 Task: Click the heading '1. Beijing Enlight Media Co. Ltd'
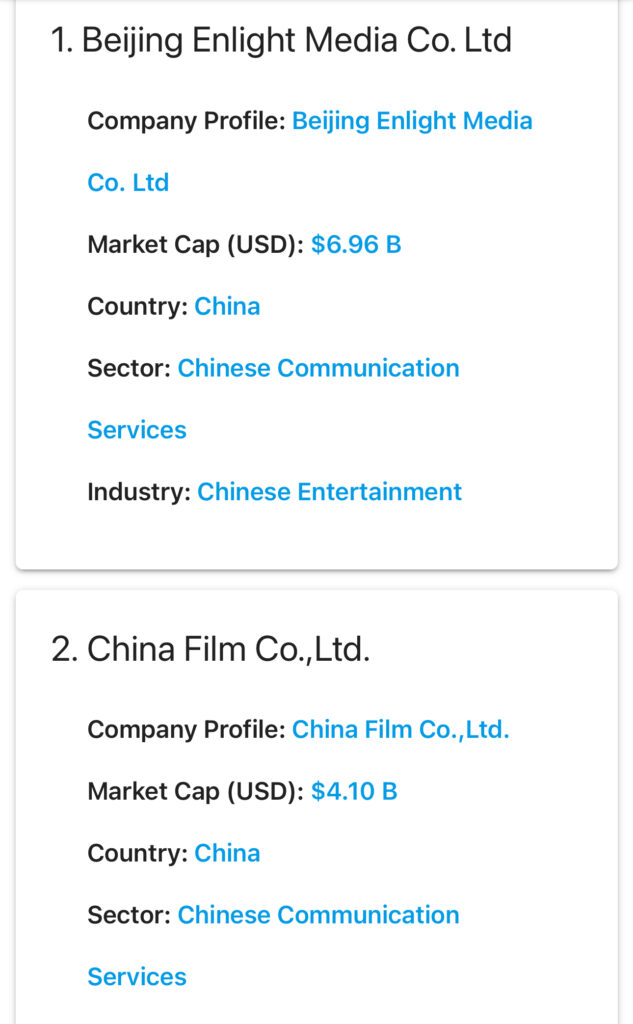[281, 41]
